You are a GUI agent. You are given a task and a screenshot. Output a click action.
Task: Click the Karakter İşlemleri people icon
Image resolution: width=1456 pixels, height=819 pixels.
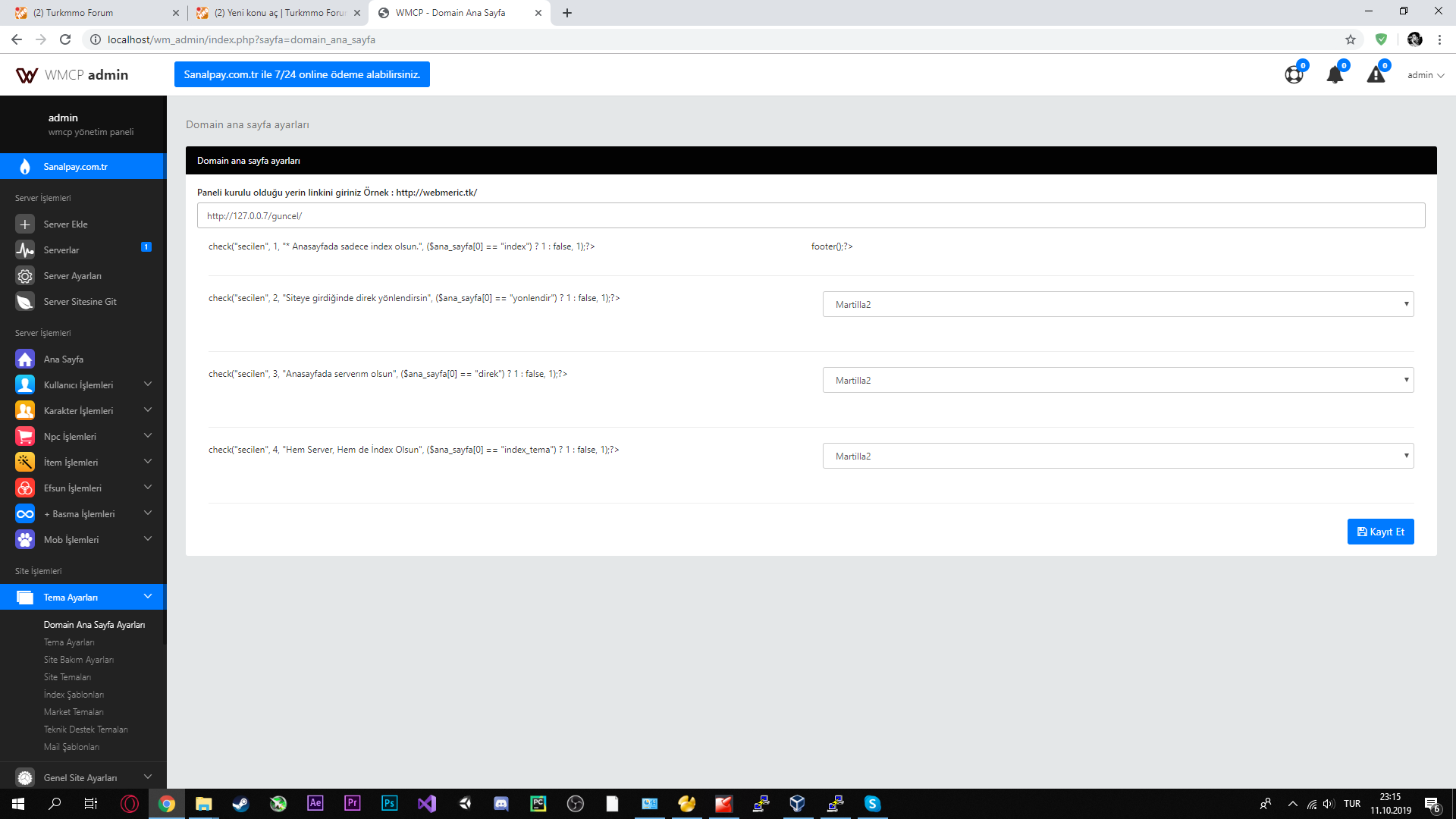point(25,411)
